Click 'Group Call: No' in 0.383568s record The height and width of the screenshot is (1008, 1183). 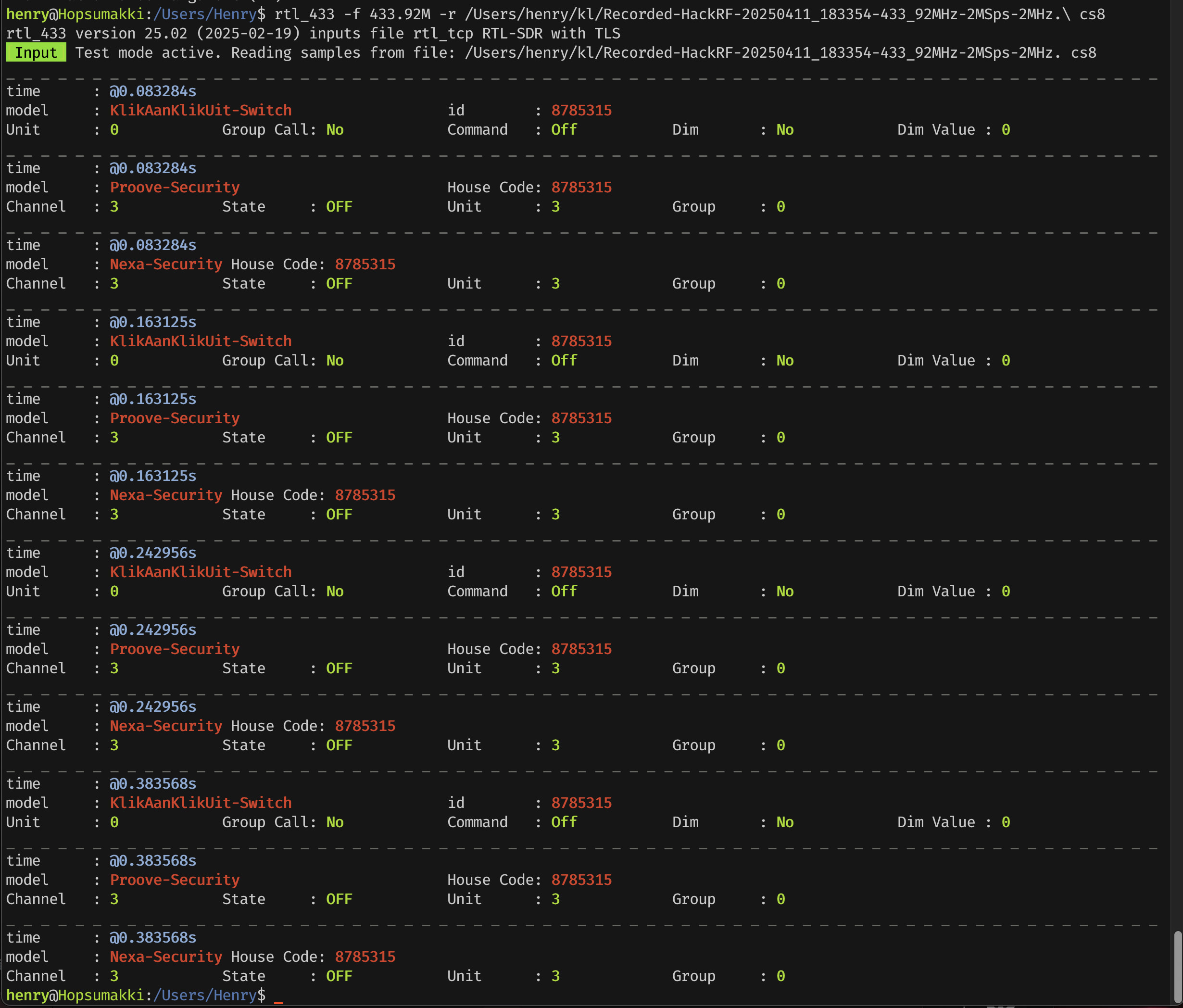coord(283,822)
